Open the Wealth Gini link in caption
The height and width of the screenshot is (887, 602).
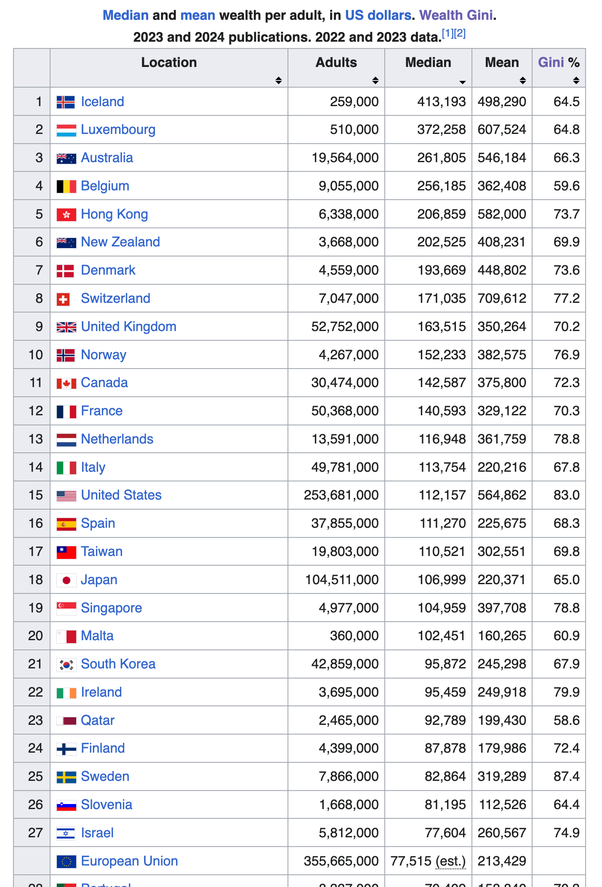click(x=457, y=16)
